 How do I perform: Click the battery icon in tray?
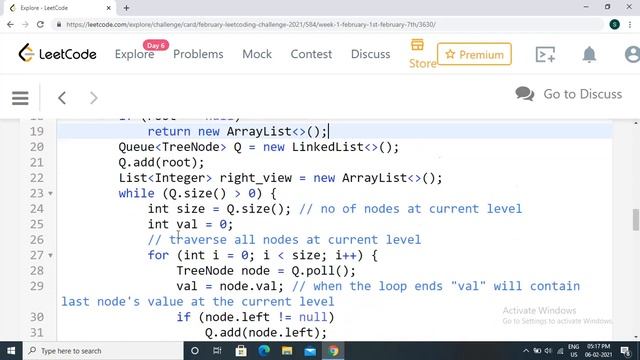pyautogui.click(x=537, y=351)
